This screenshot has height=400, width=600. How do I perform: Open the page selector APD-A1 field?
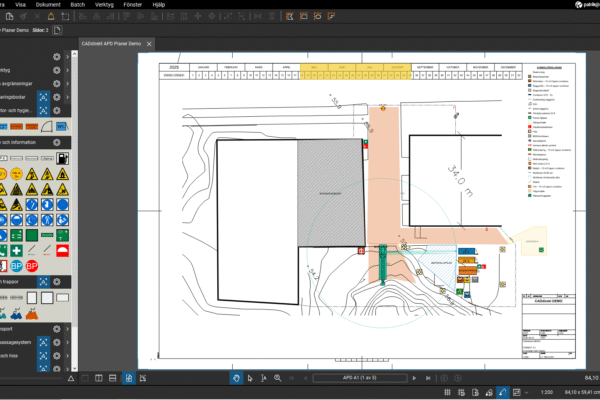[361, 378]
